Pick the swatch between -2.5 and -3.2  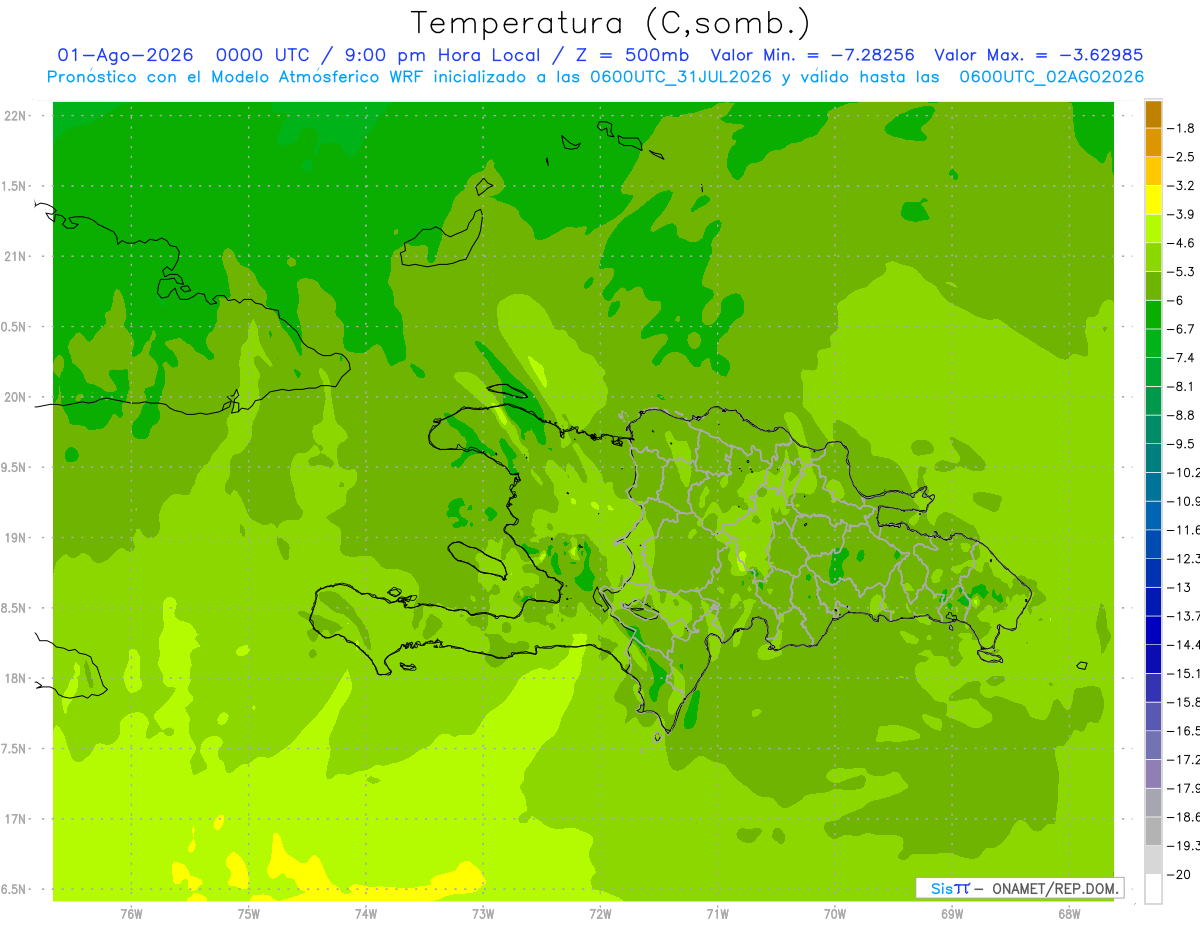[1153, 171]
